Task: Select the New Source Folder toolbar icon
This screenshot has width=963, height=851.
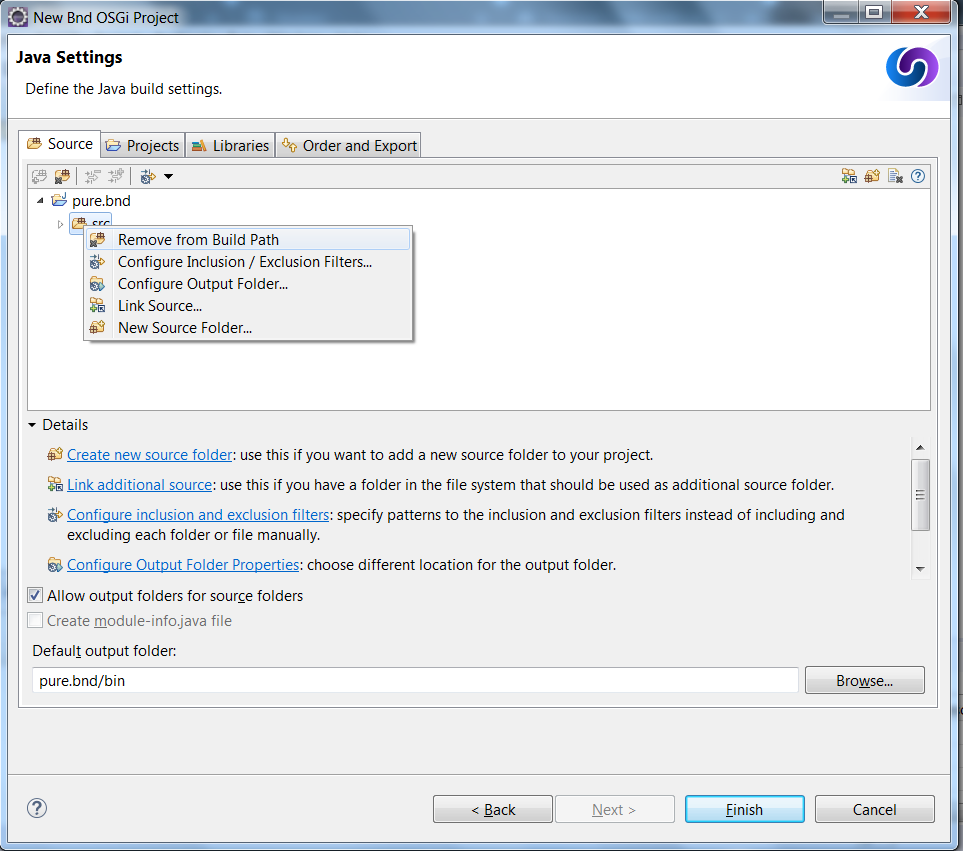Action: [x=871, y=175]
